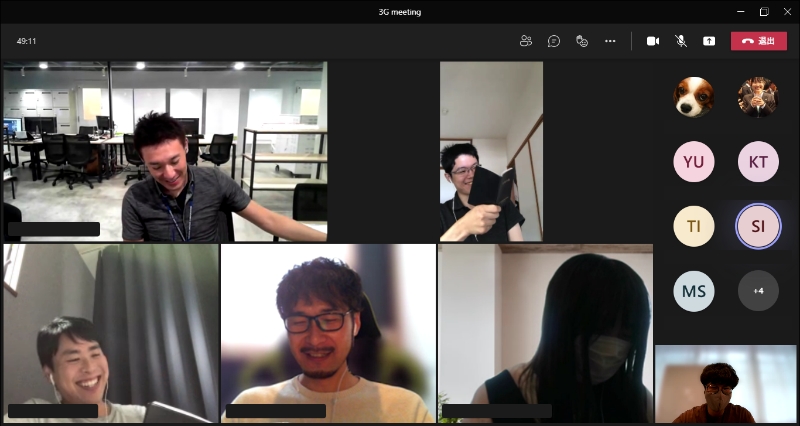The width and height of the screenshot is (800, 426).
Task: Open the meeting chat icon
Action: coord(554,41)
